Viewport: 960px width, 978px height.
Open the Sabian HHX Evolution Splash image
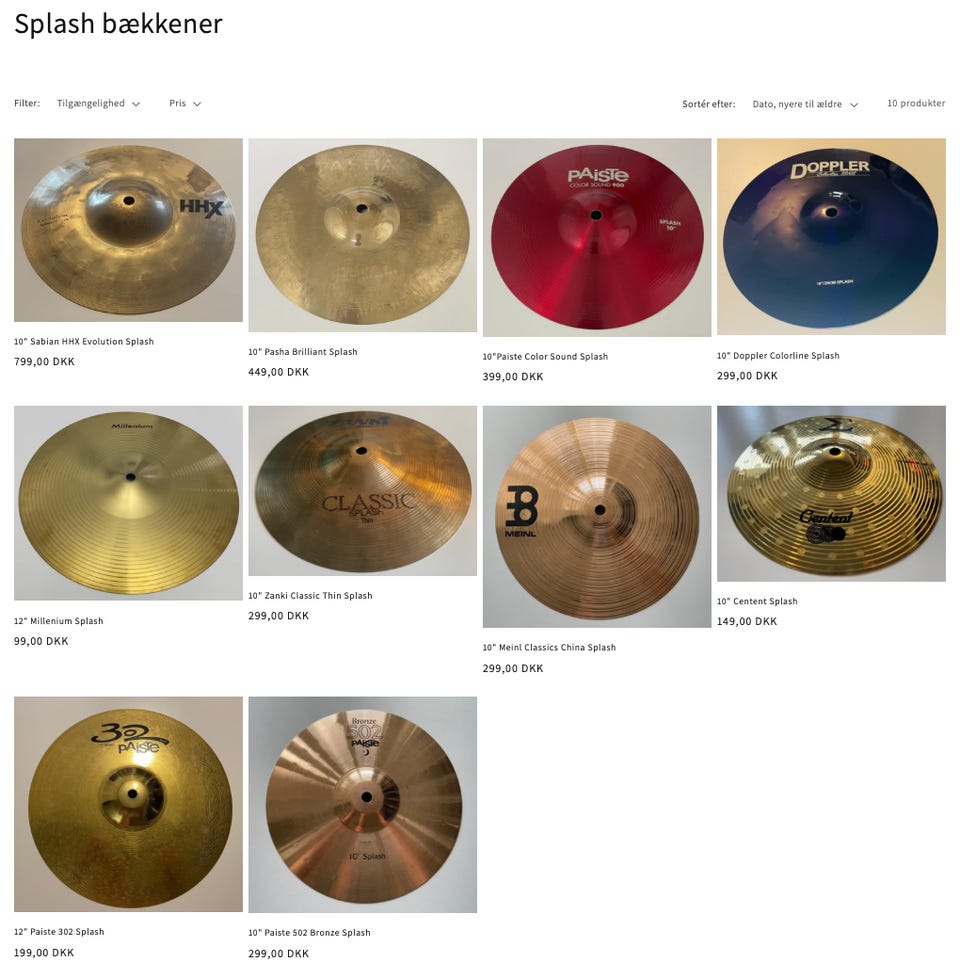(128, 230)
